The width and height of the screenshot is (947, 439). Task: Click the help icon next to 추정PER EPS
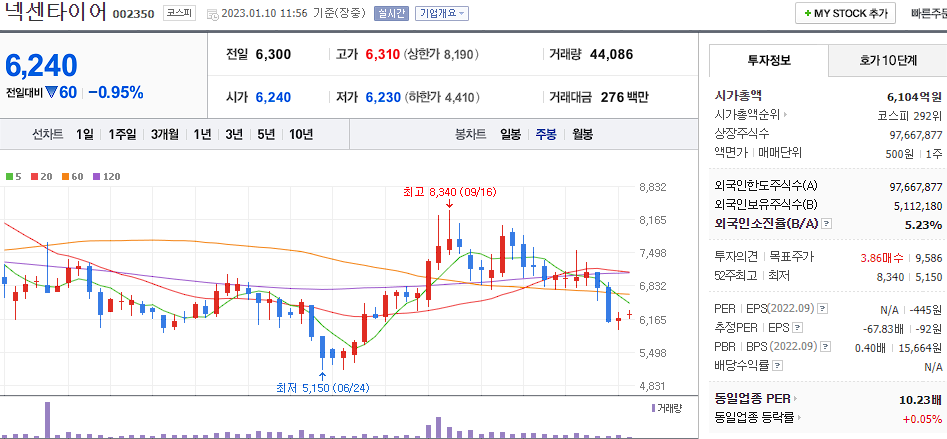coord(798,328)
